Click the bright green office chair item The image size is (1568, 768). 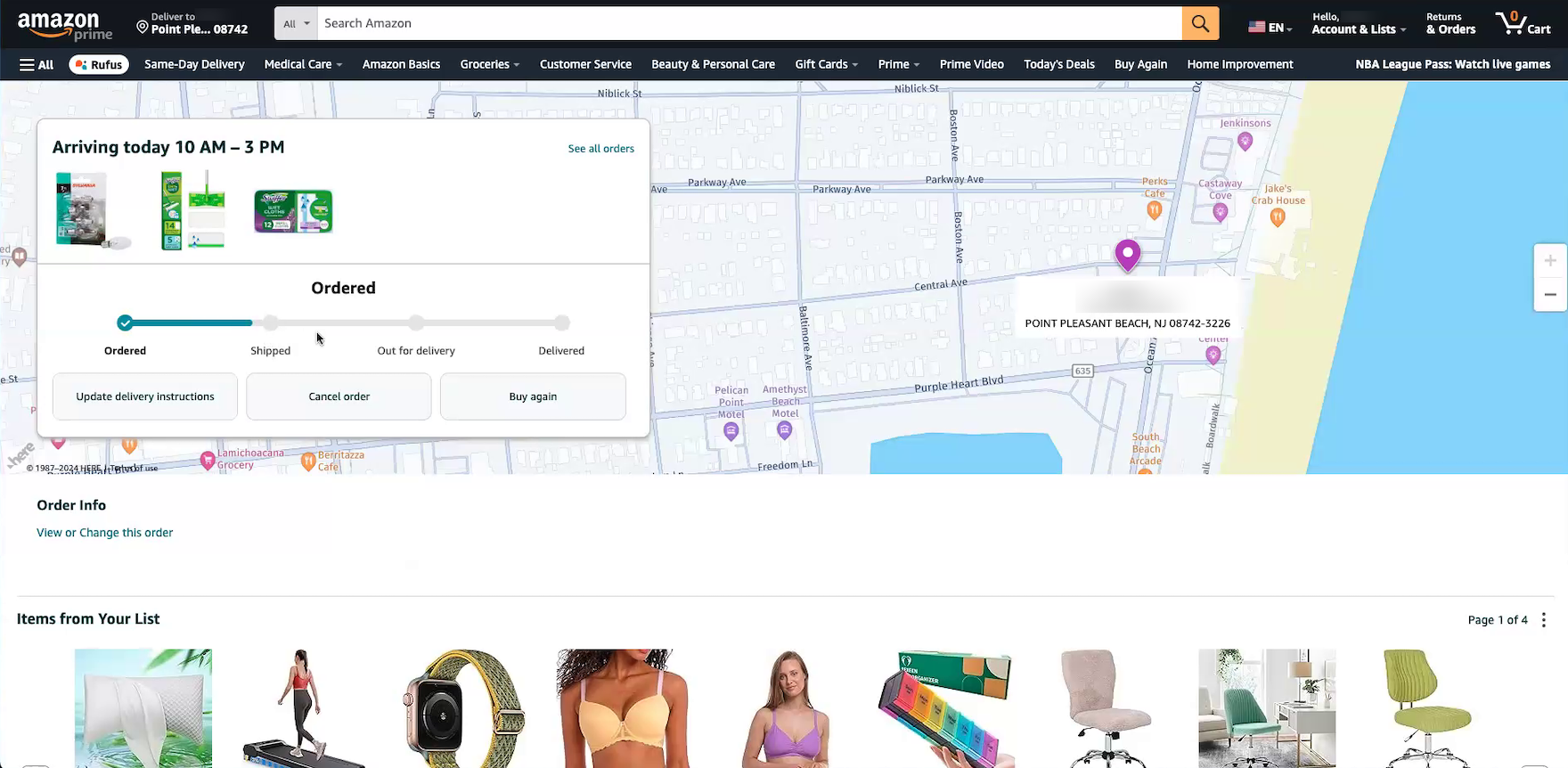coord(1426,708)
